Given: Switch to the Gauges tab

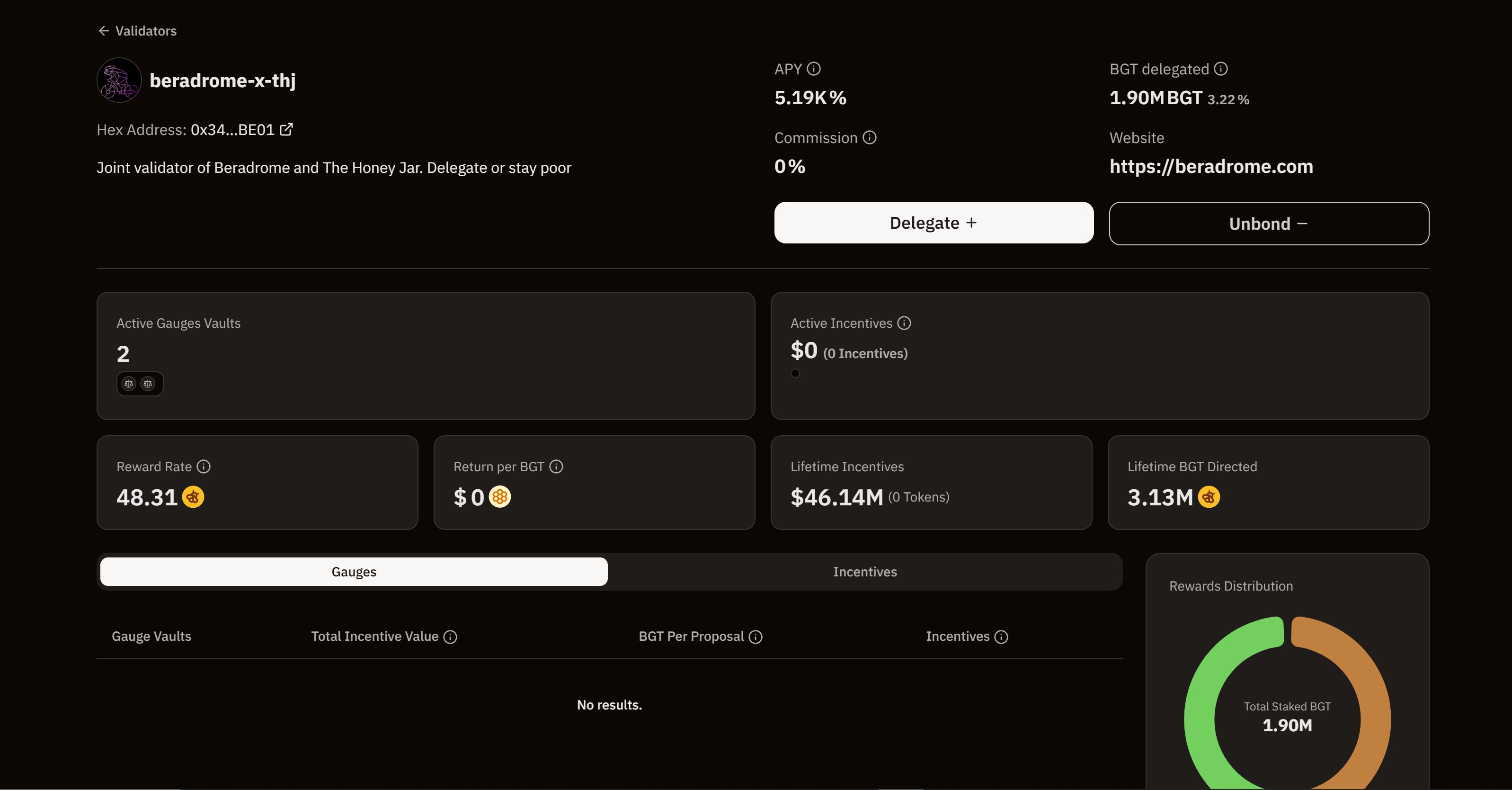Looking at the screenshot, I should [354, 572].
